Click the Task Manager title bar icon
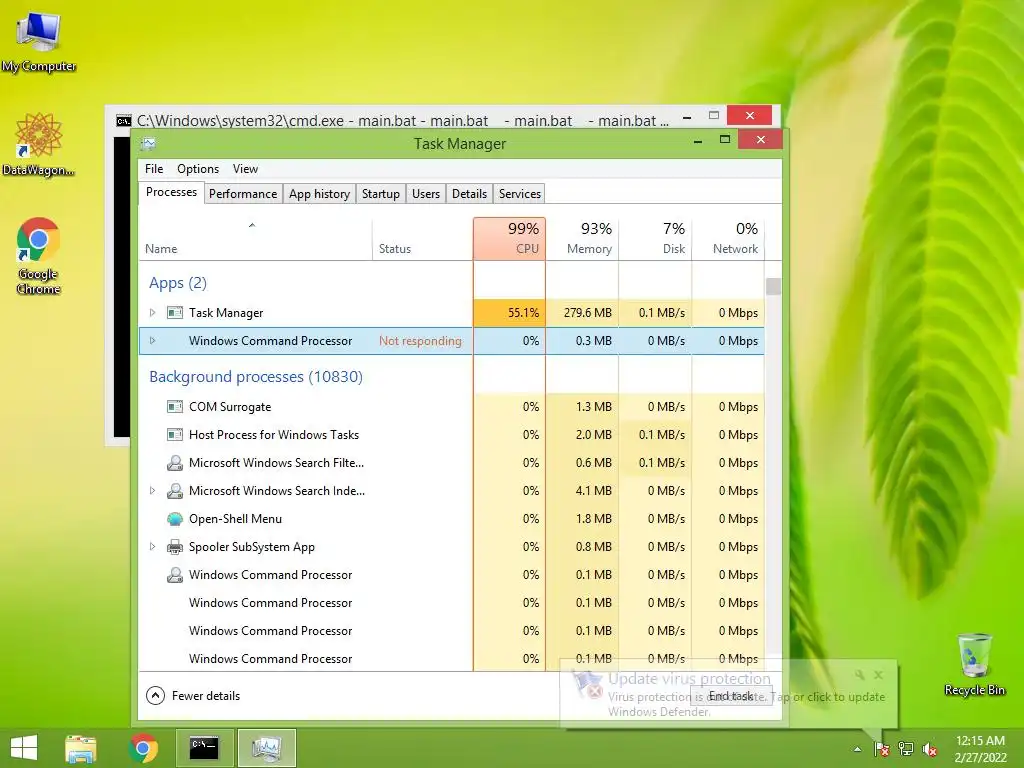Viewport: 1024px width, 768px height. tap(148, 144)
